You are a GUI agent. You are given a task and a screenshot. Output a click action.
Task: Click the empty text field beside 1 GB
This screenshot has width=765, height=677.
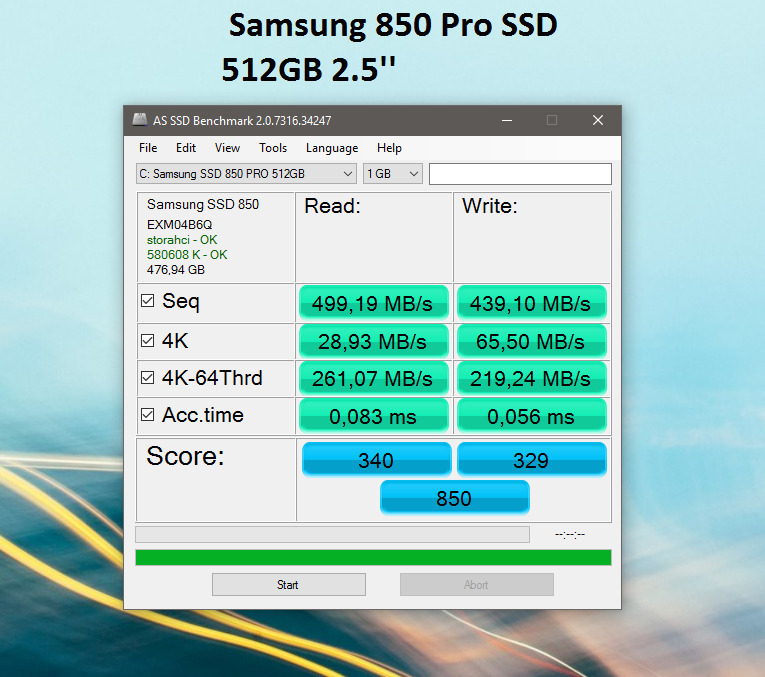520,174
